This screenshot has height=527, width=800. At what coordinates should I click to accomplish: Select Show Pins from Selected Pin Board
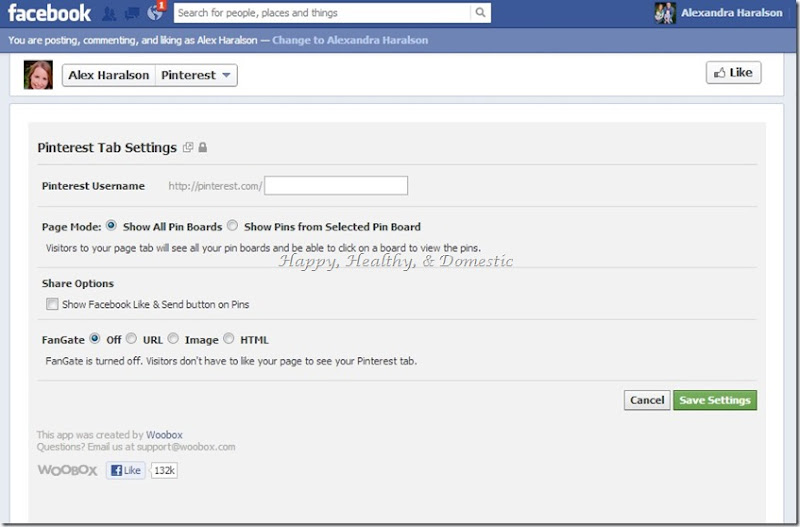pos(232,225)
